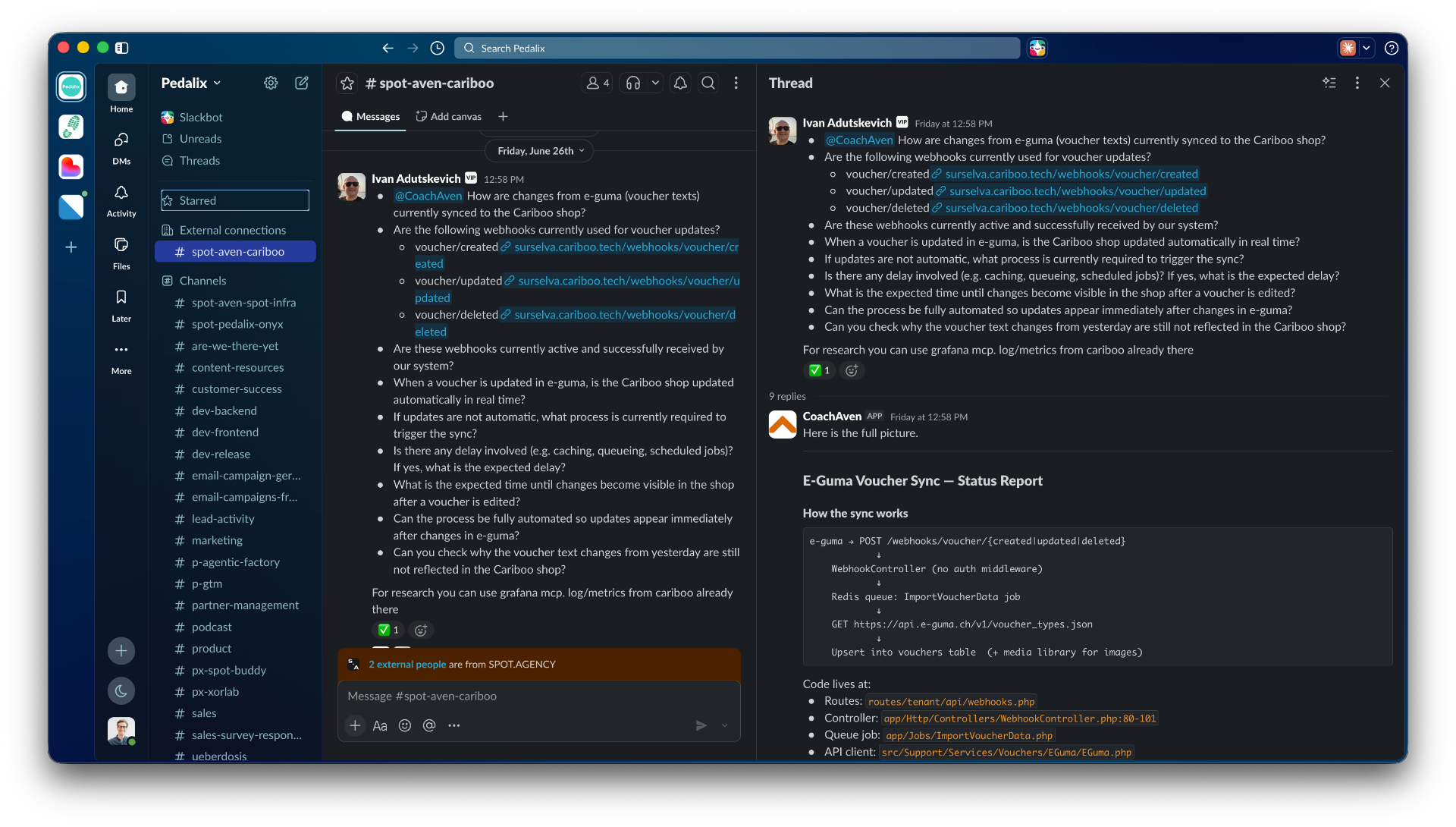This screenshot has width=1456, height=827.
Task: Add reaction to channel message
Action: 421,630
